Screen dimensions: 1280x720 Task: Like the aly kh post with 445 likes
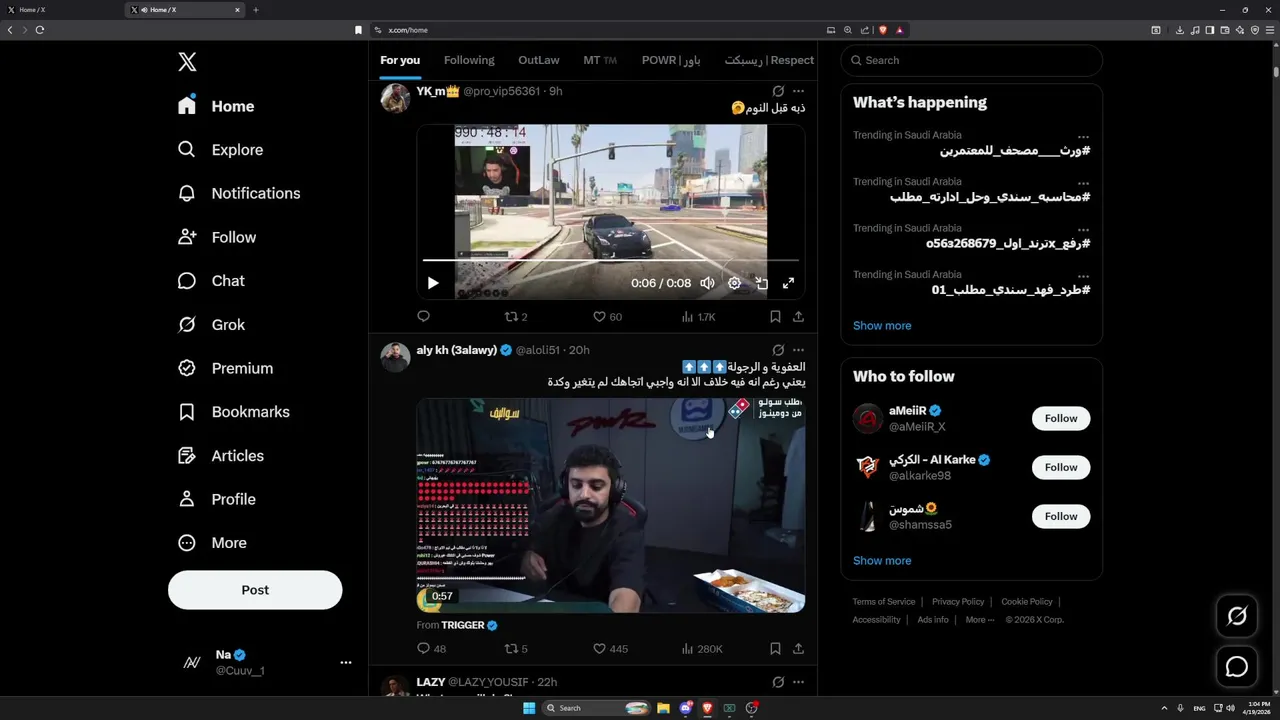pyautogui.click(x=610, y=649)
